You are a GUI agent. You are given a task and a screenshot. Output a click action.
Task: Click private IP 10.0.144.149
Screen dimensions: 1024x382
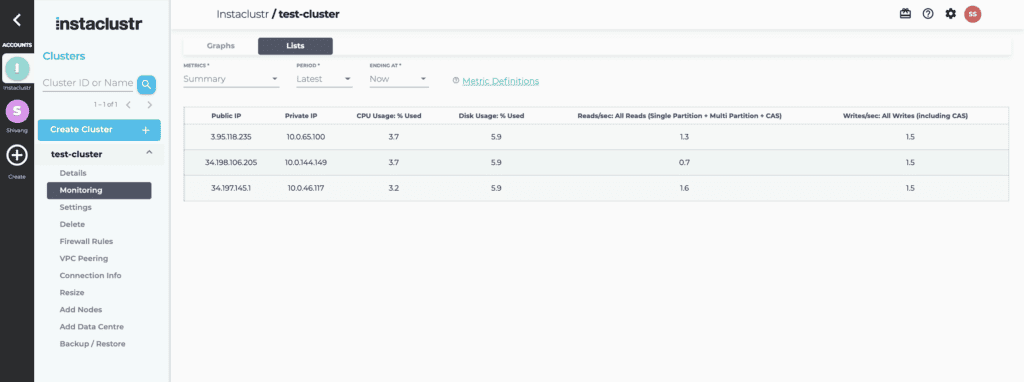[x=306, y=163]
